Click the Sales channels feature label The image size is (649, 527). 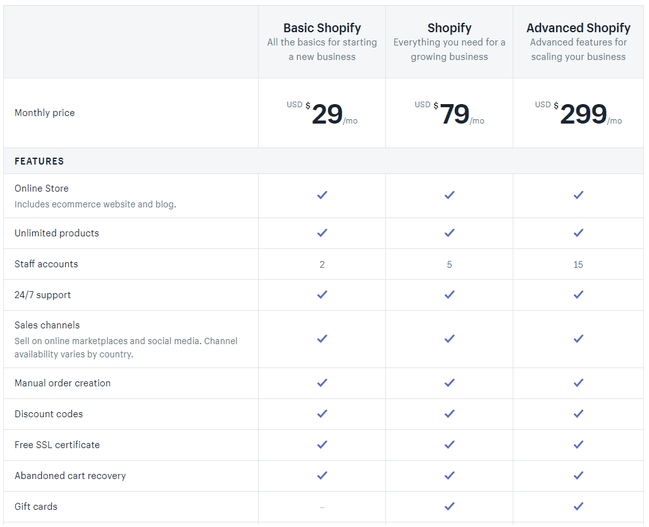point(47,325)
